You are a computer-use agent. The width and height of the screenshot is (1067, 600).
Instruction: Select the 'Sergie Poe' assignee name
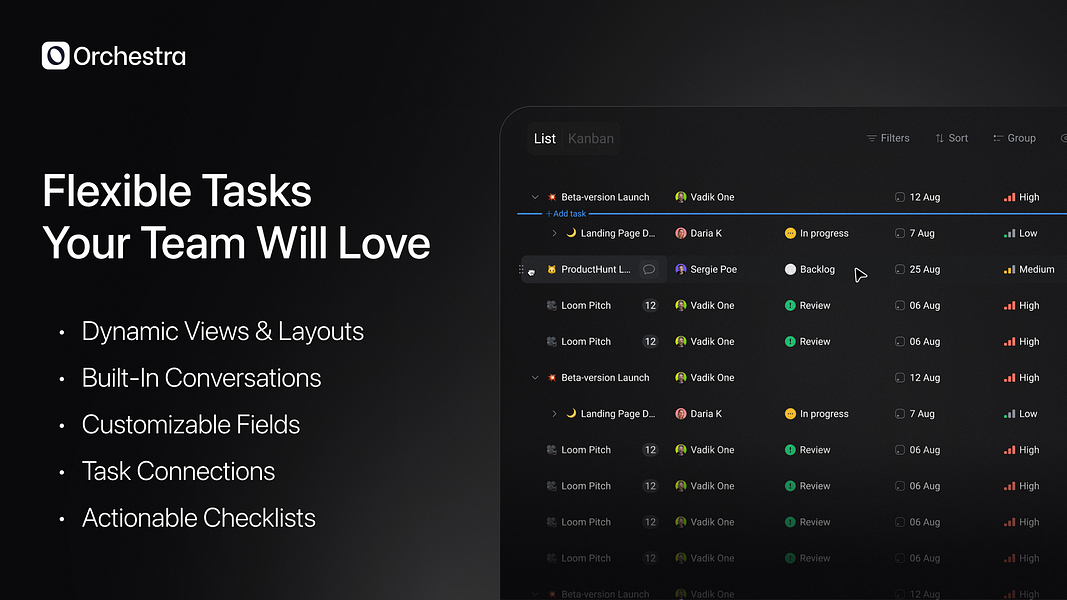click(713, 269)
